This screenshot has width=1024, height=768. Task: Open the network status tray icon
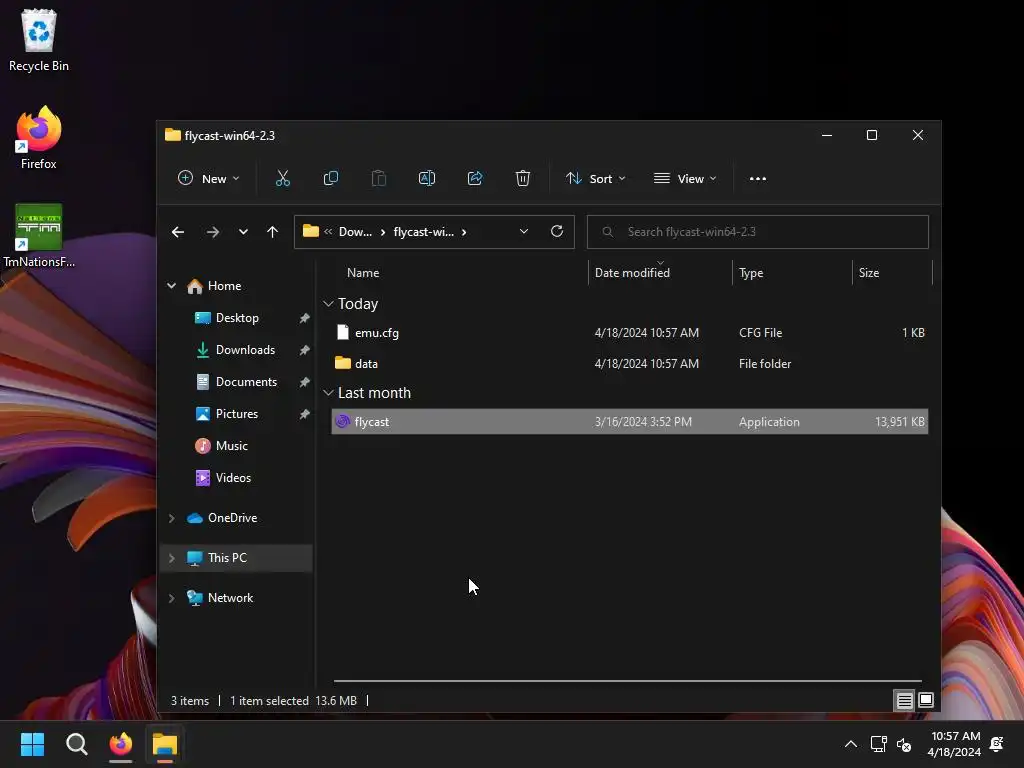pos(878,744)
